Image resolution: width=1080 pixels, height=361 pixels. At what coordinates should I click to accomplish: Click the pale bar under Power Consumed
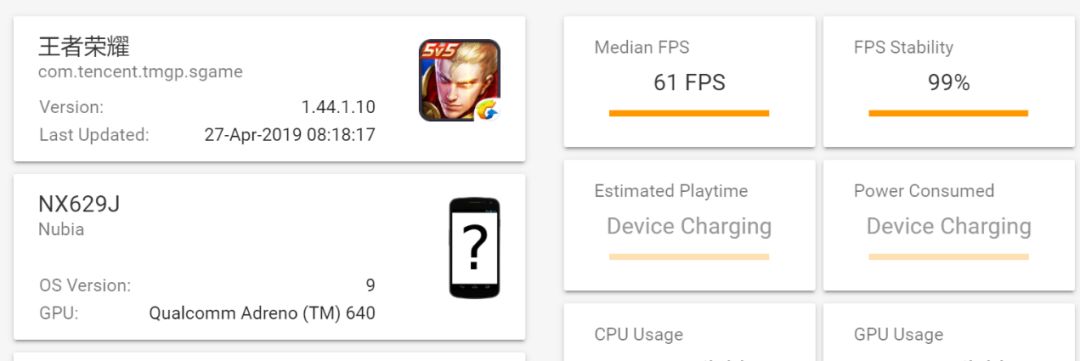click(948, 256)
